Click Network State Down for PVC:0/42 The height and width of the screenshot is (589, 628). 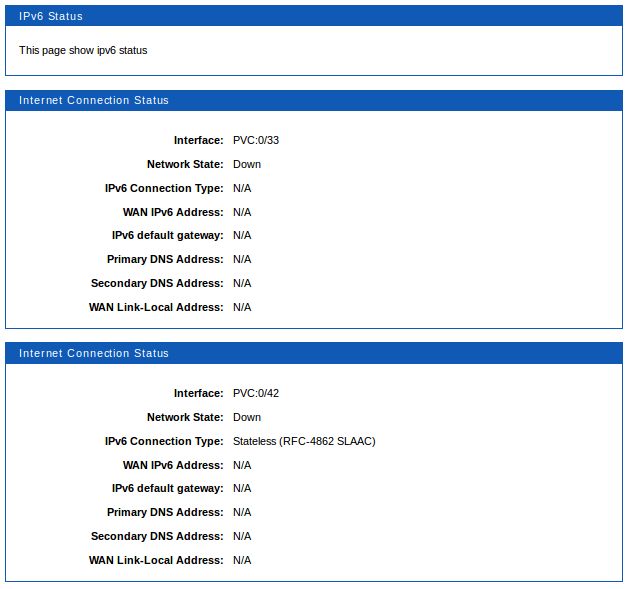(x=247, y=417)
